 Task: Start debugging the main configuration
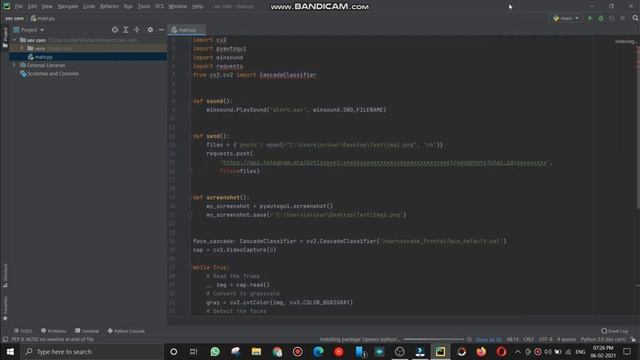click(x=601, y=18)
